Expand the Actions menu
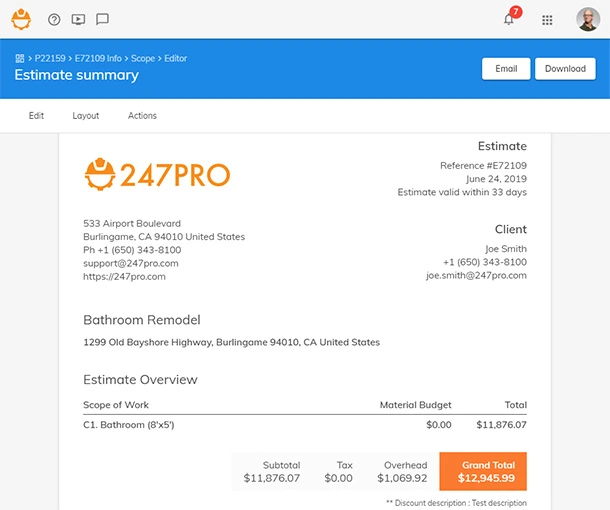Screen dimensions: 610x510 [x=142, y=116]
